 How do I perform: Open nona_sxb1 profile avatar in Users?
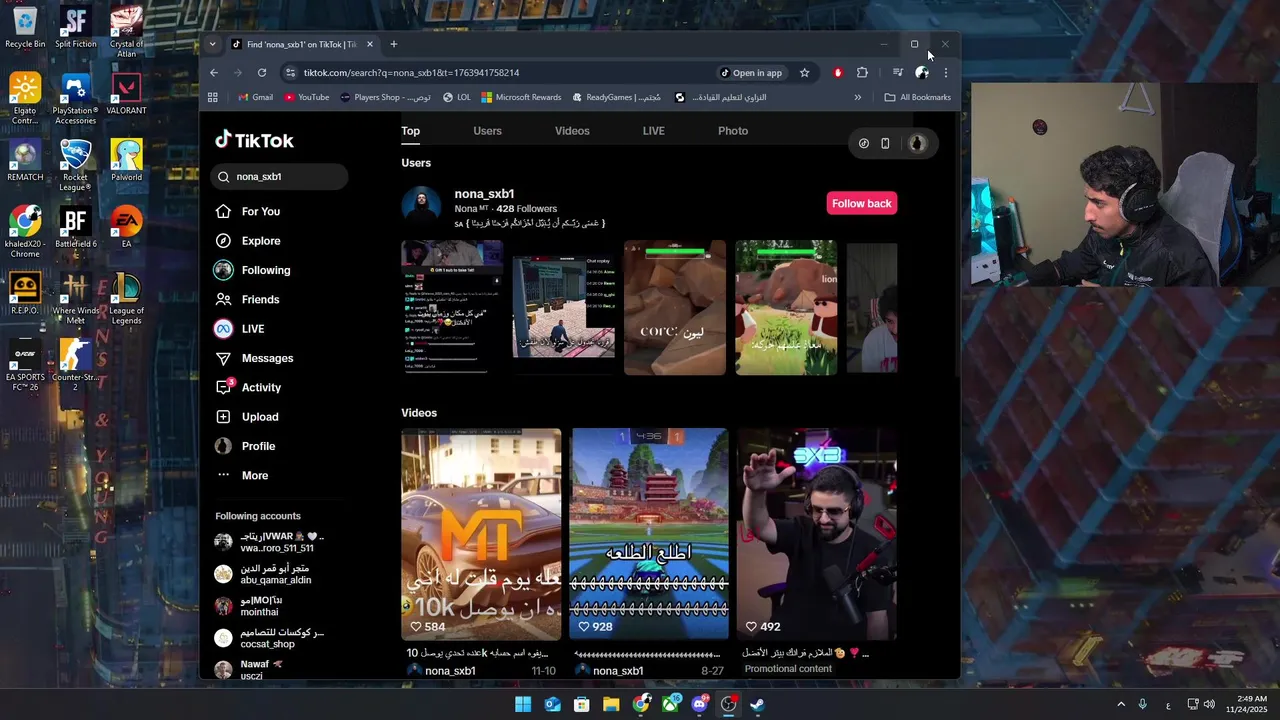[x=421, y=204]
